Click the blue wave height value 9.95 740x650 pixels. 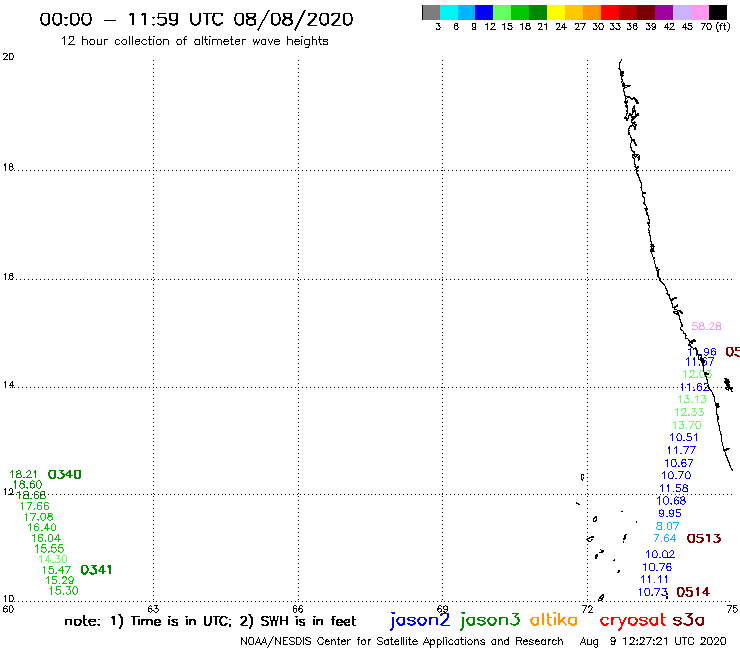(670, 513)
